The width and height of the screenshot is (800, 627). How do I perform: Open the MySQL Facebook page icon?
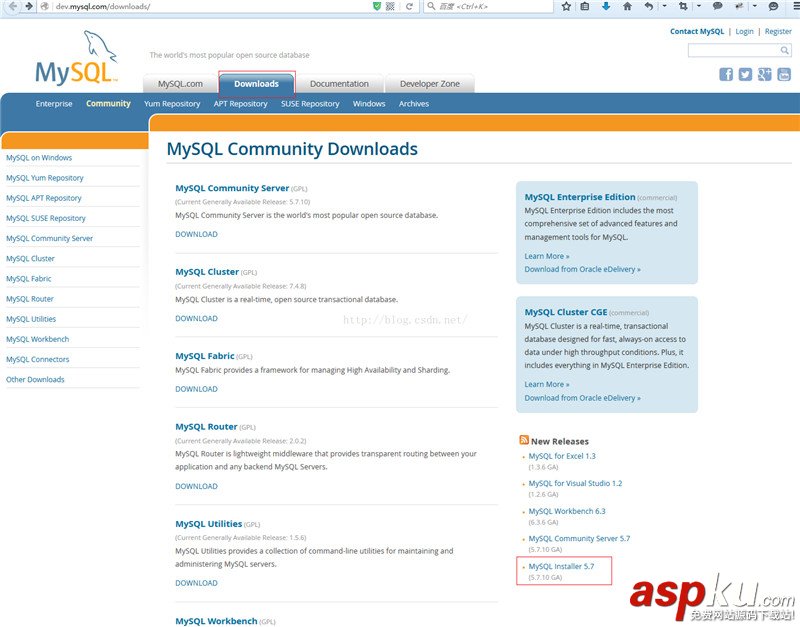pos(726,74)
